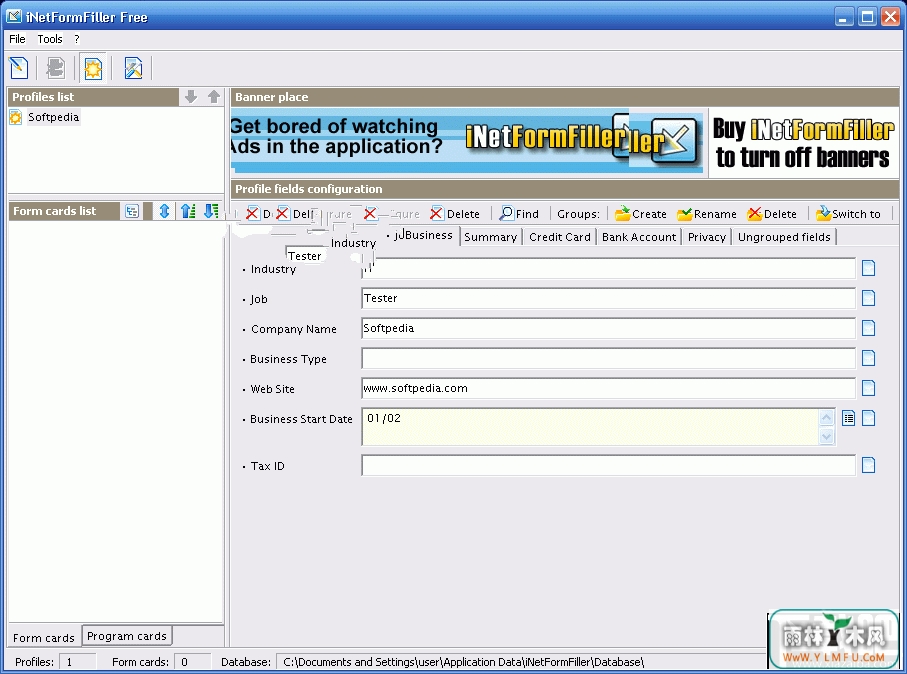Click the 'Web Site' field label
Screen dimensions: 907x674
pyautogui.click(x=272, y=389)
